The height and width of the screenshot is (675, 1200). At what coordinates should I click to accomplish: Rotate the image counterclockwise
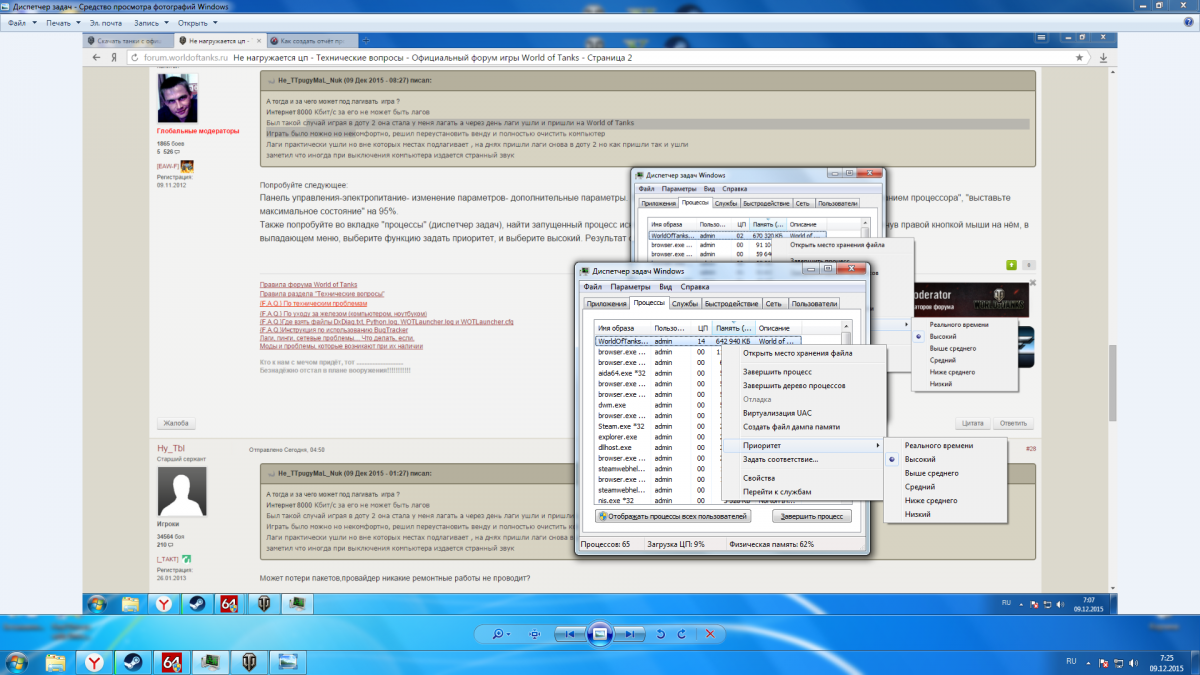point(660,634)
